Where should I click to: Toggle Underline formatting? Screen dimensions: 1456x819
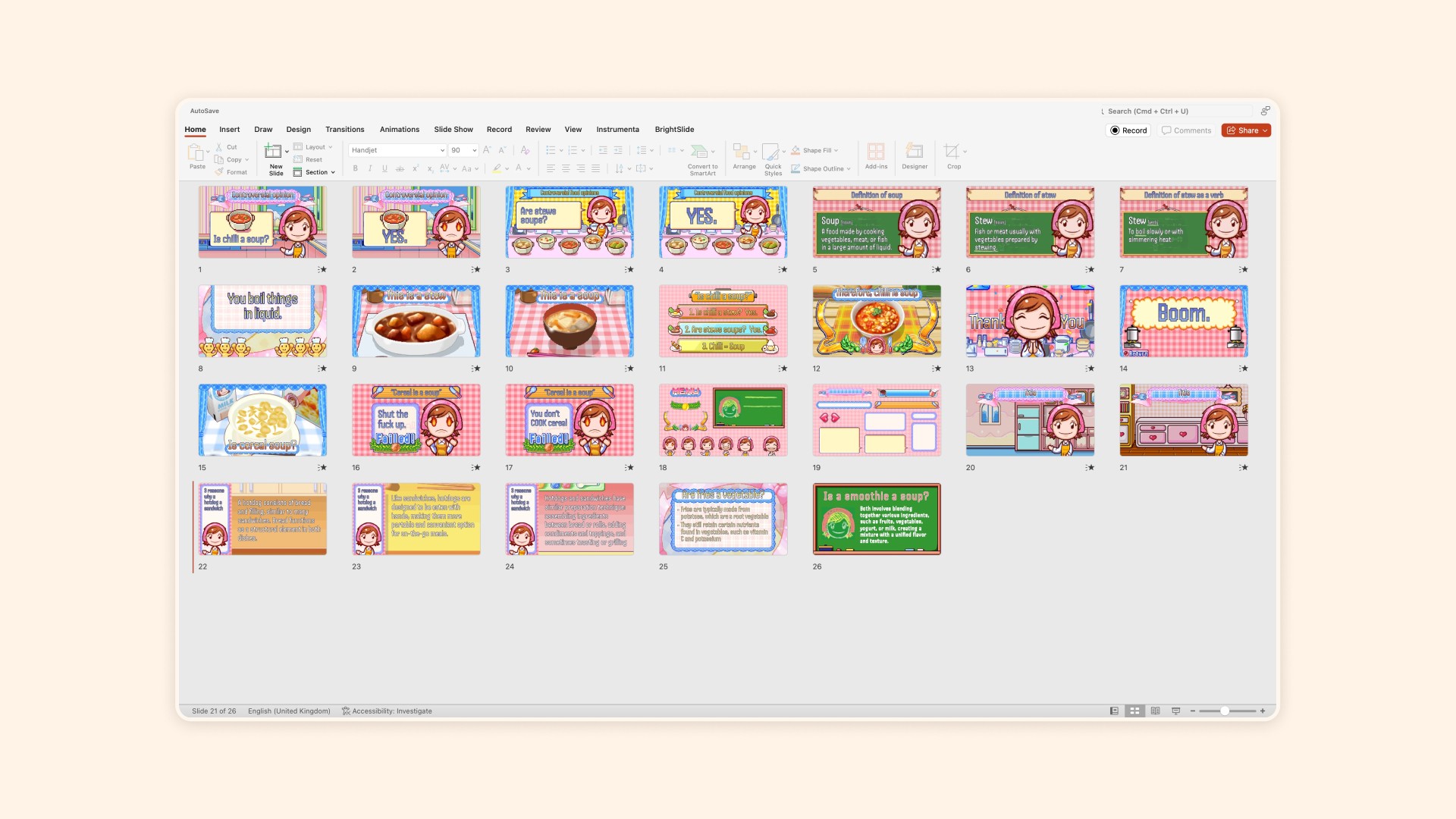tap(384, 168)
